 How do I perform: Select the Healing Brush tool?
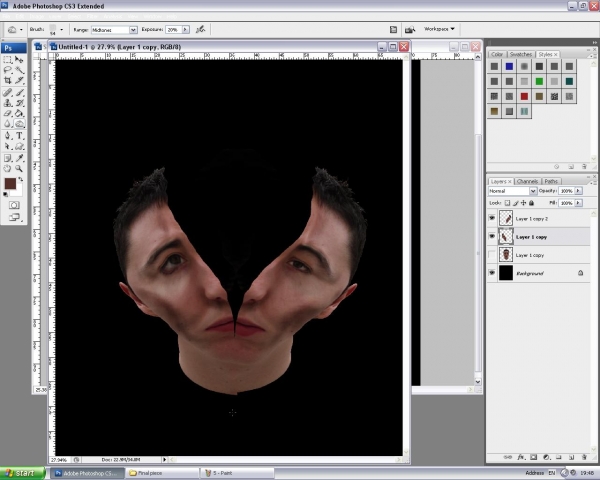[8, 92]
